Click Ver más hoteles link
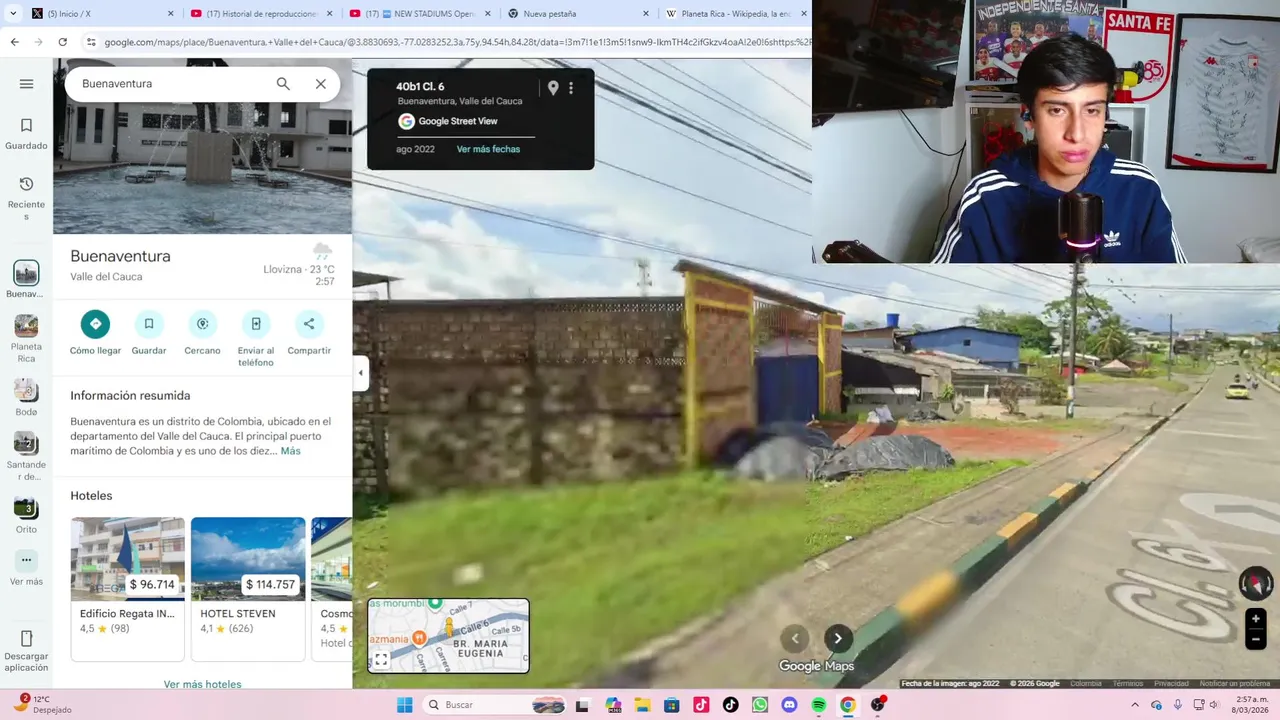1280x720 pixels. point(203,684)
